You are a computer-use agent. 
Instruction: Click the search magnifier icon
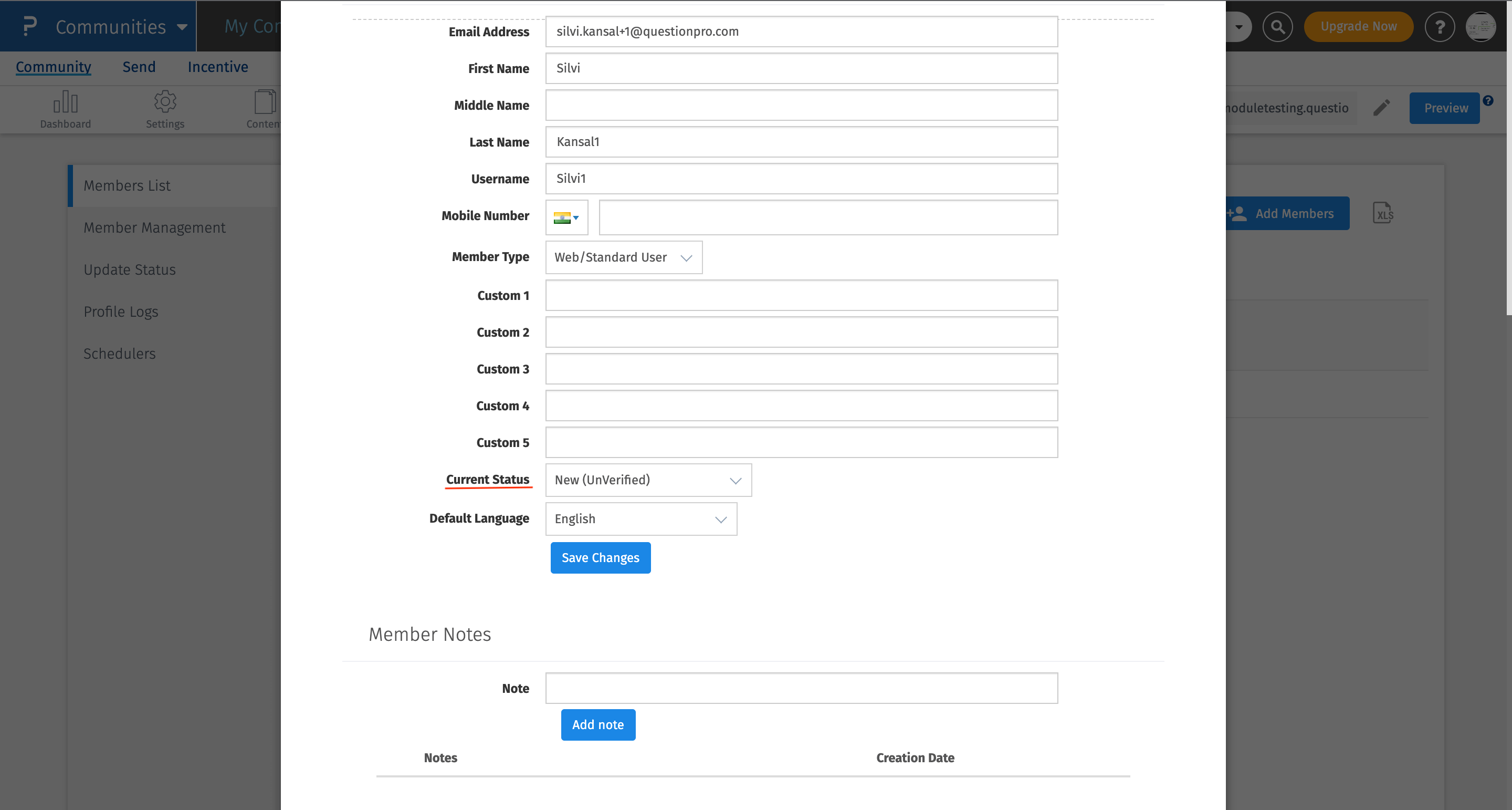pos(1278,26)
